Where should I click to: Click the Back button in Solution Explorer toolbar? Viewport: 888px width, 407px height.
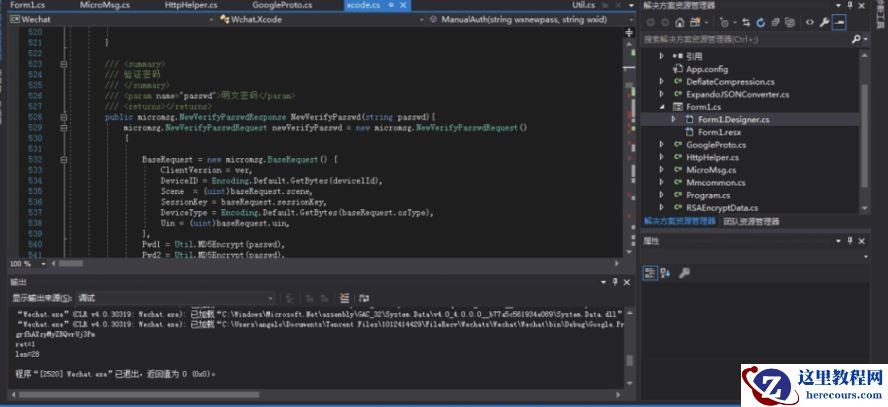[650, 22]
